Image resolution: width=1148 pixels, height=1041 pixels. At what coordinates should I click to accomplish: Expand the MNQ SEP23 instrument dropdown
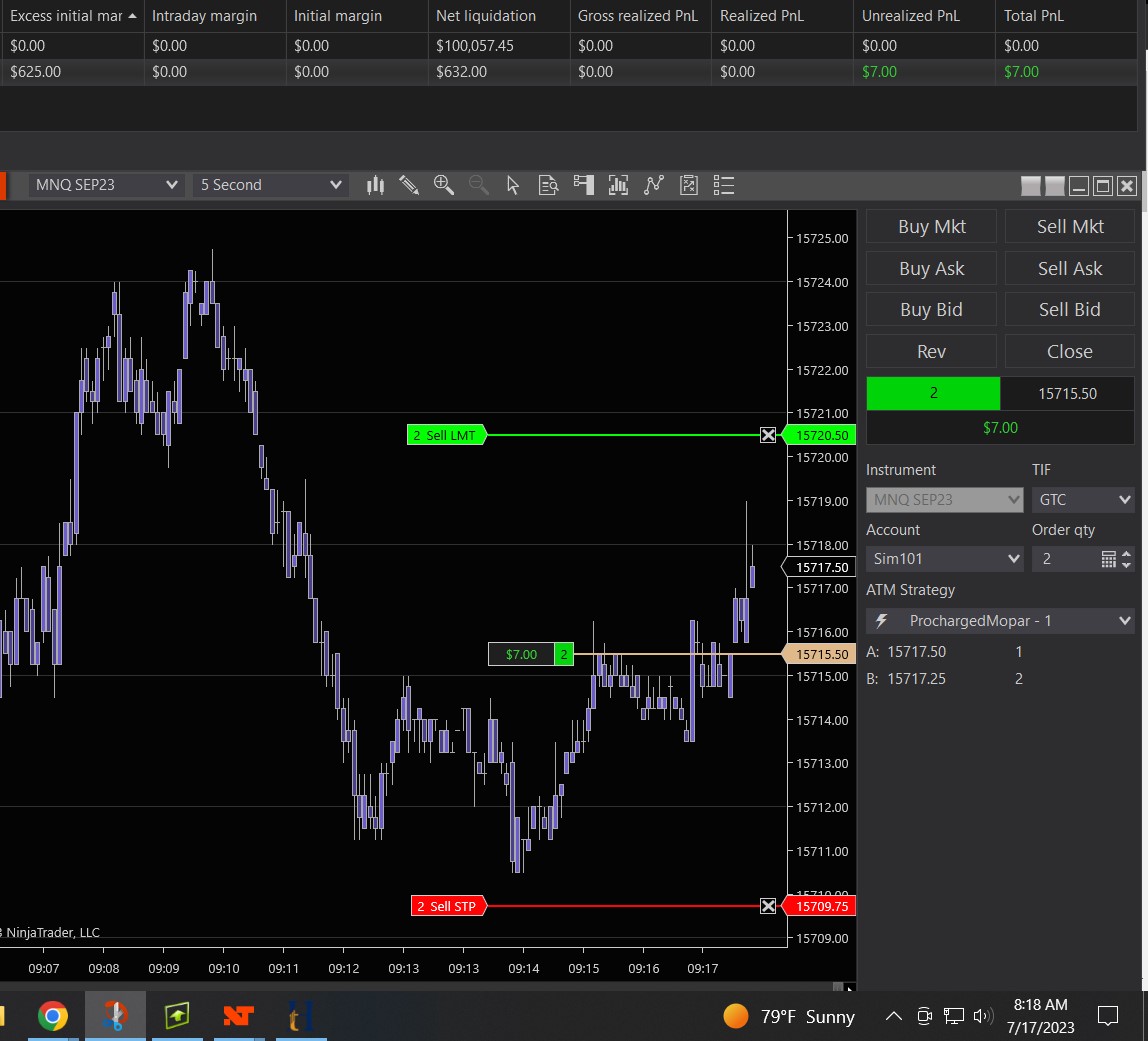coord(106,185)
